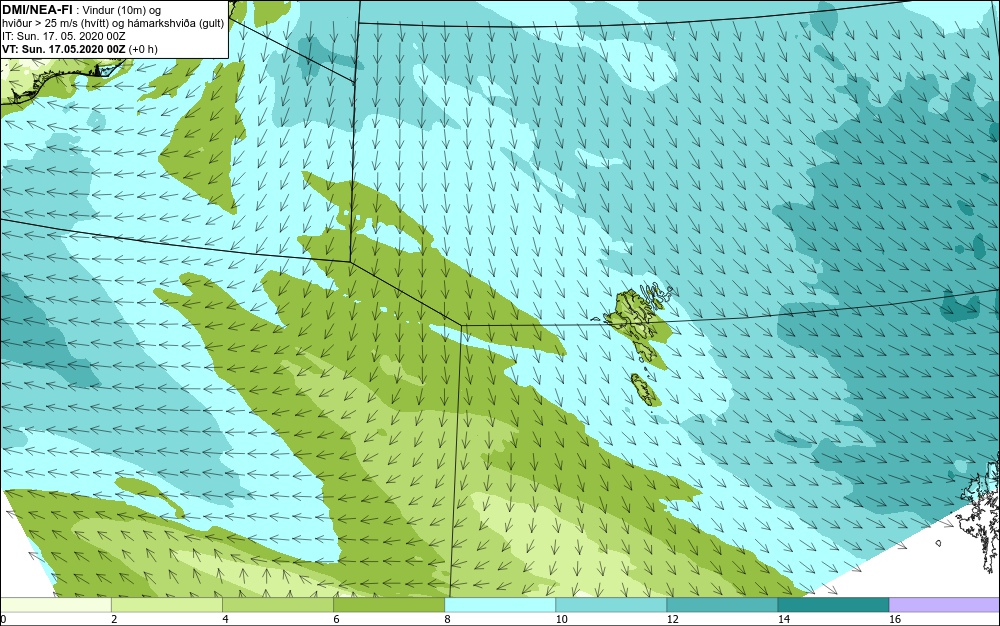Click the 10–12 m/s light teal legend swatch
1000x626 pixels.
click(611, 604)
